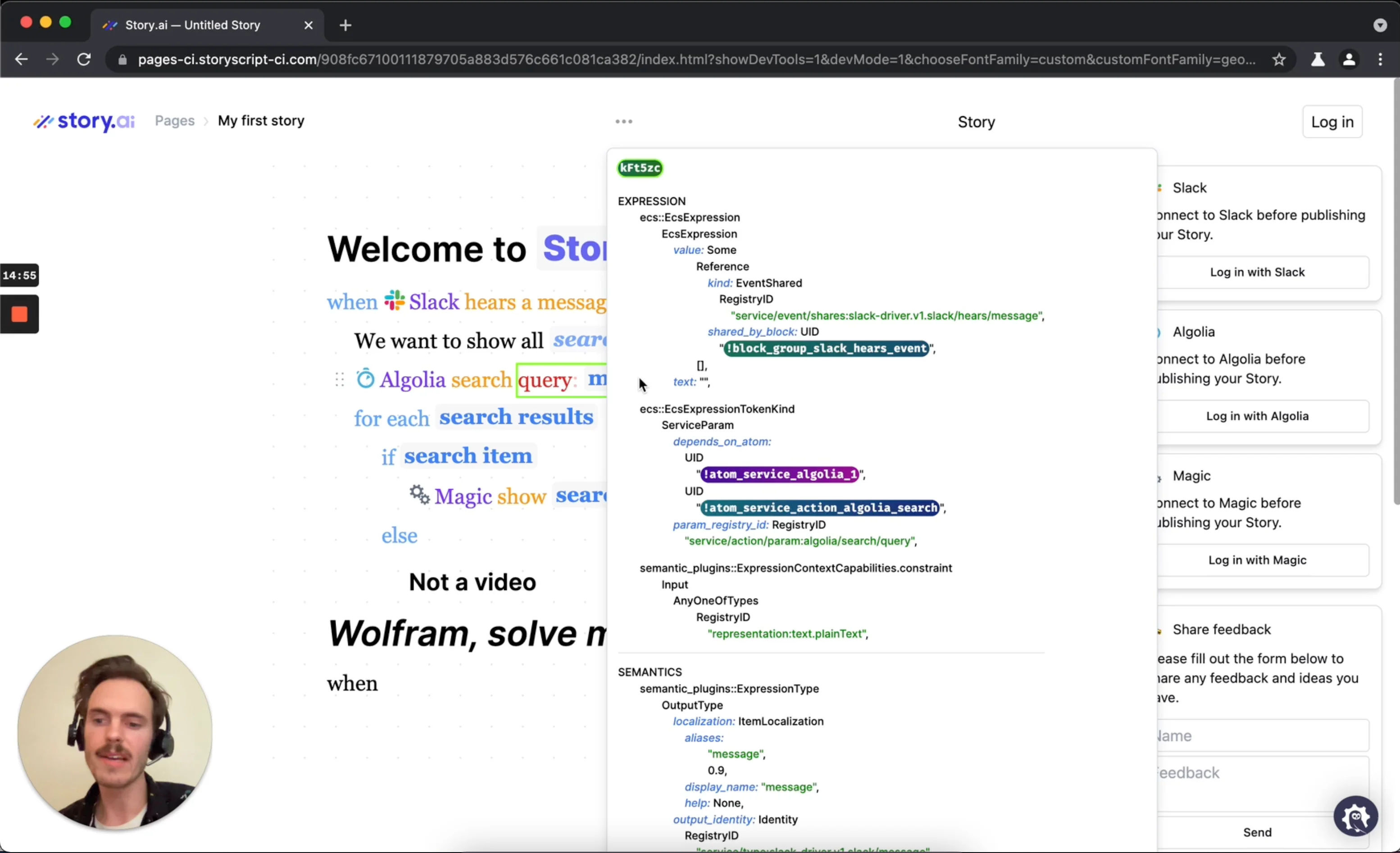Click the Algolia stopwatch icon
The image size is (1400, 853).
click(365, 378)
